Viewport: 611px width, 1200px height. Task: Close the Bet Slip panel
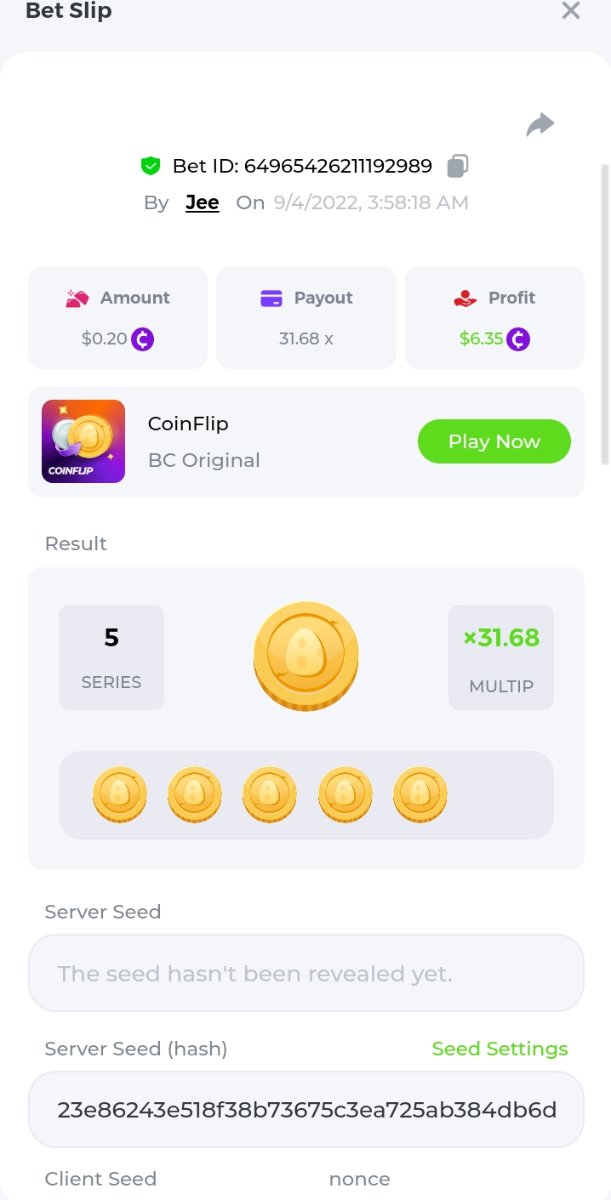(x=571, y=11)
